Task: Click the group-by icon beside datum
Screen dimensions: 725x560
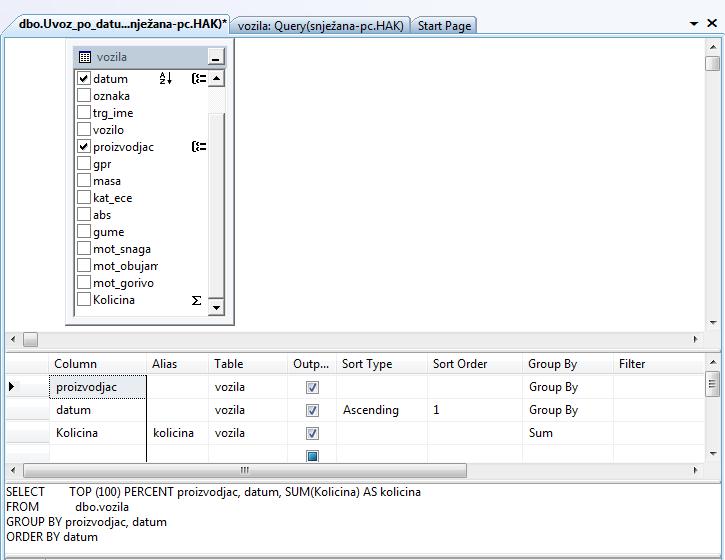Action: [x=199, y=78]
